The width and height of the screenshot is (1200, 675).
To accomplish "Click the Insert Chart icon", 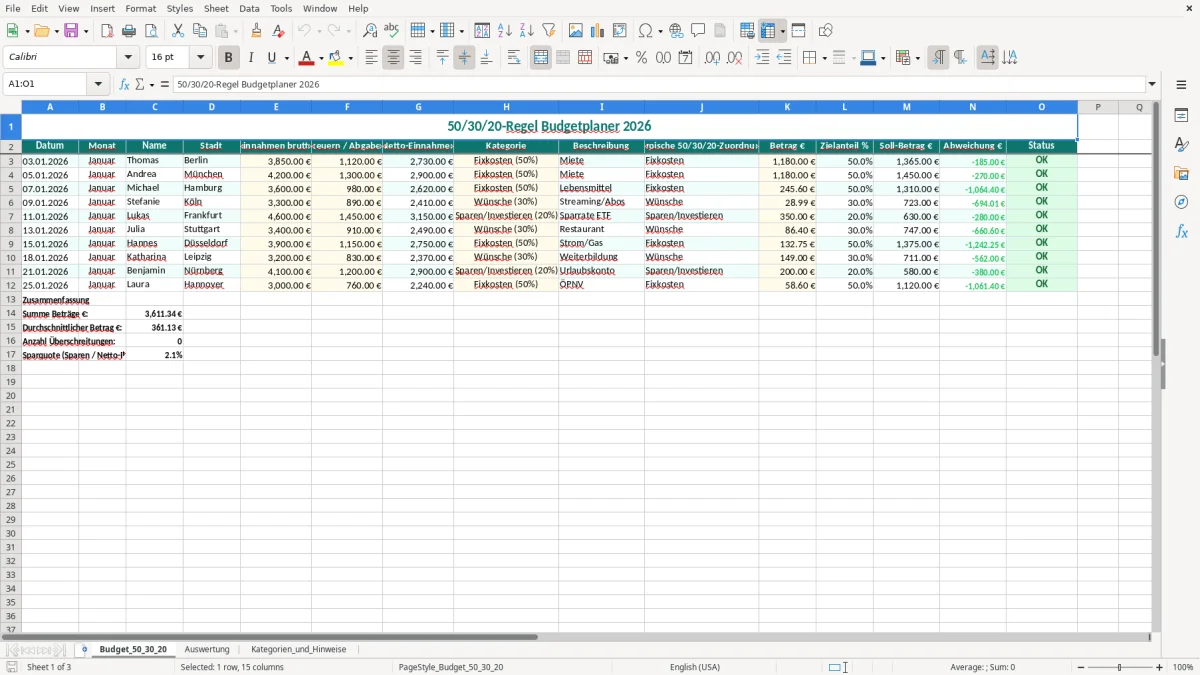I will click(598, 31).
